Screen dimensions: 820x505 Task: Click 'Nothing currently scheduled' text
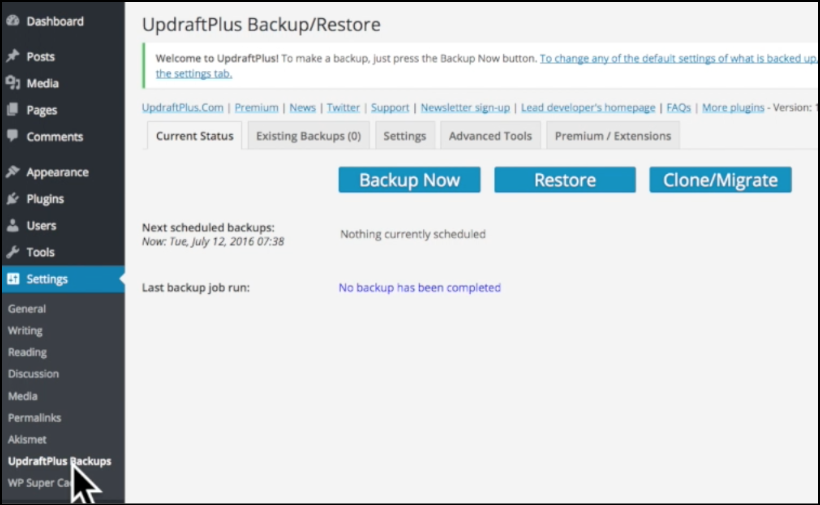[413, 234]
